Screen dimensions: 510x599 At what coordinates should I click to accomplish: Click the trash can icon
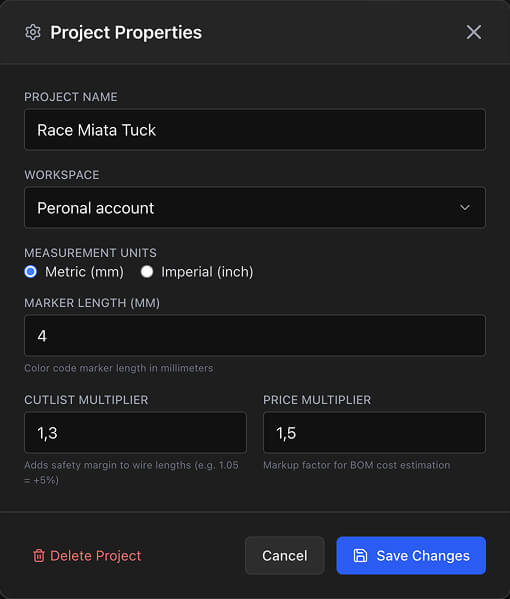[39, 555]
